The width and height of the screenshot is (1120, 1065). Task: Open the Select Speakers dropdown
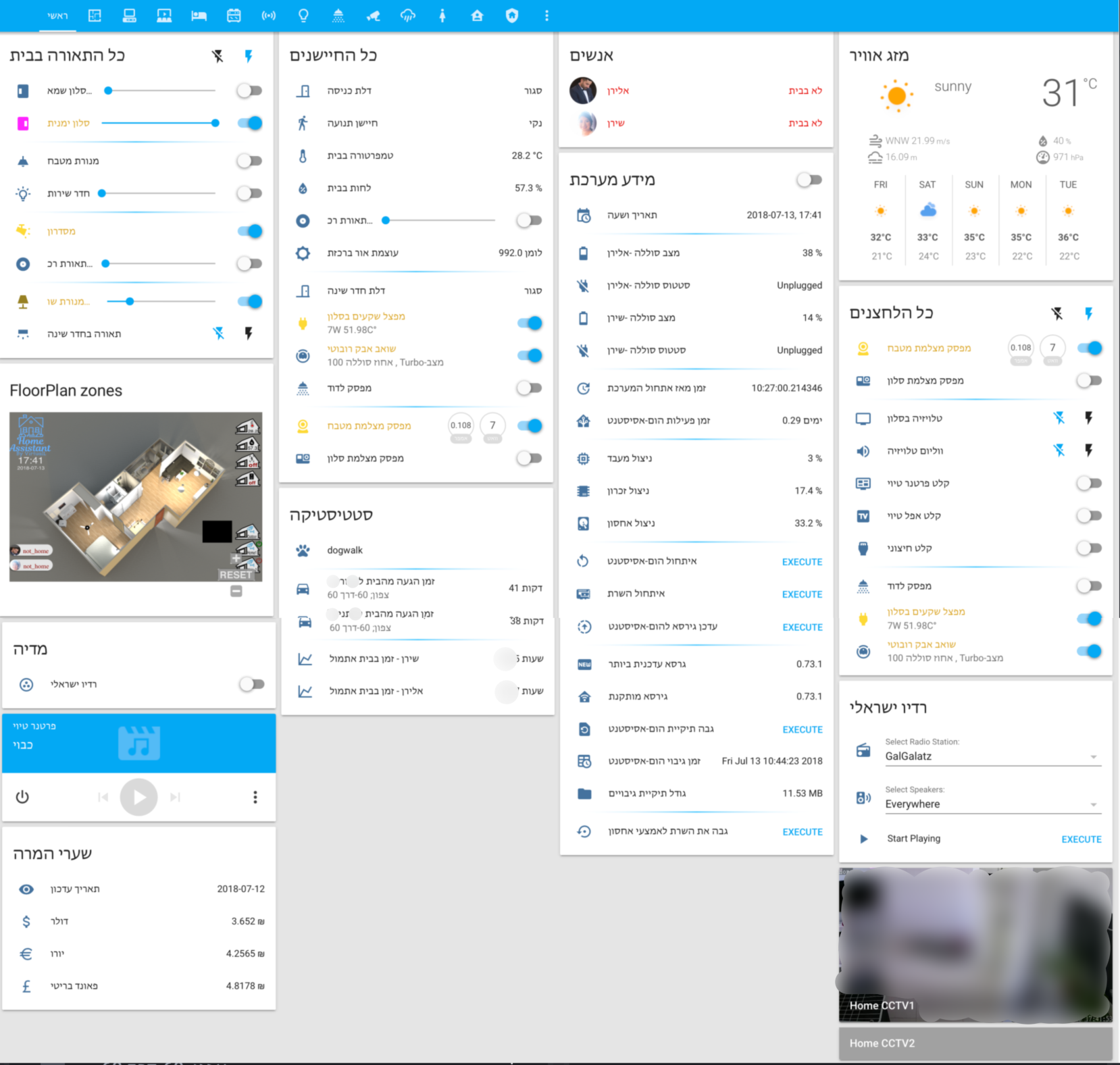(x=993, y=804)
